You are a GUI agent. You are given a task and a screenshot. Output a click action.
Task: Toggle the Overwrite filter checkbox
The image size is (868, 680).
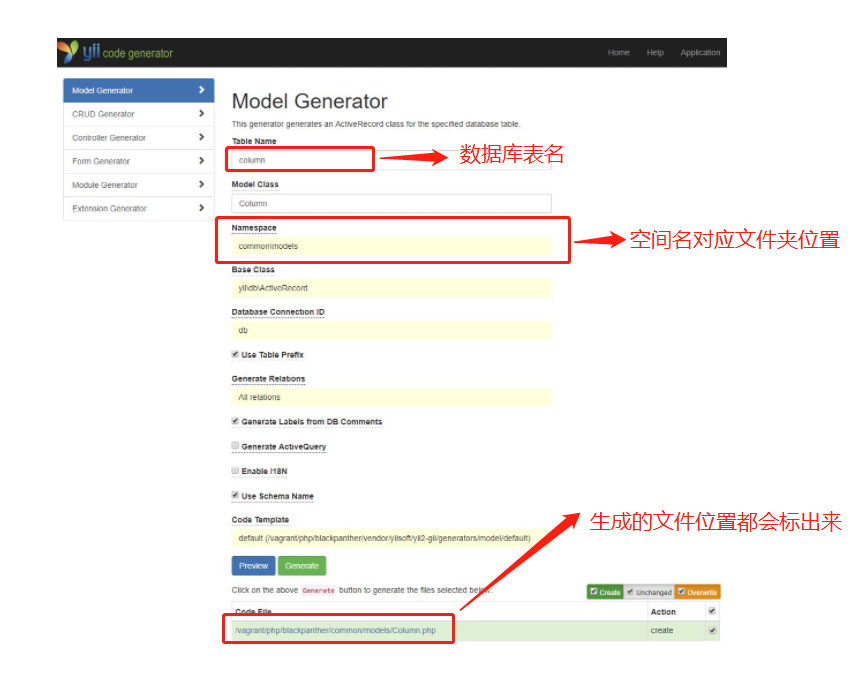click(681, 591)
